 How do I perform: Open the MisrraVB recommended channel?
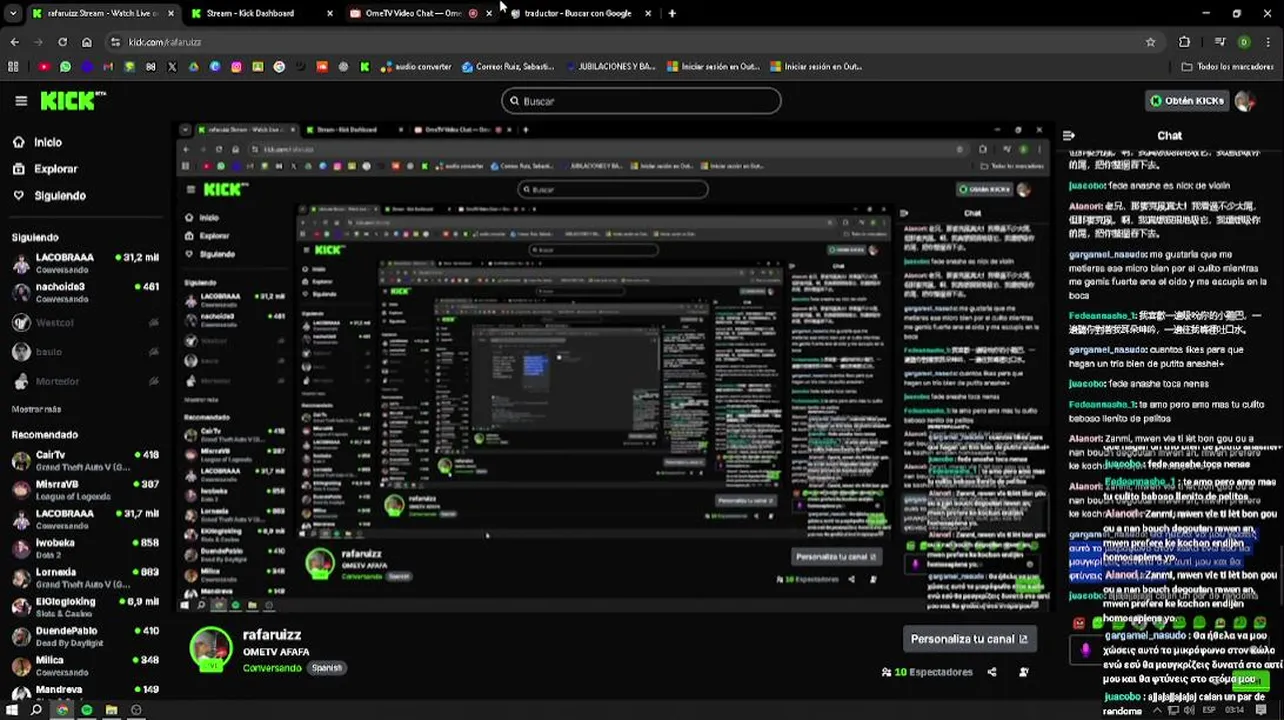[x=85, y=489]
